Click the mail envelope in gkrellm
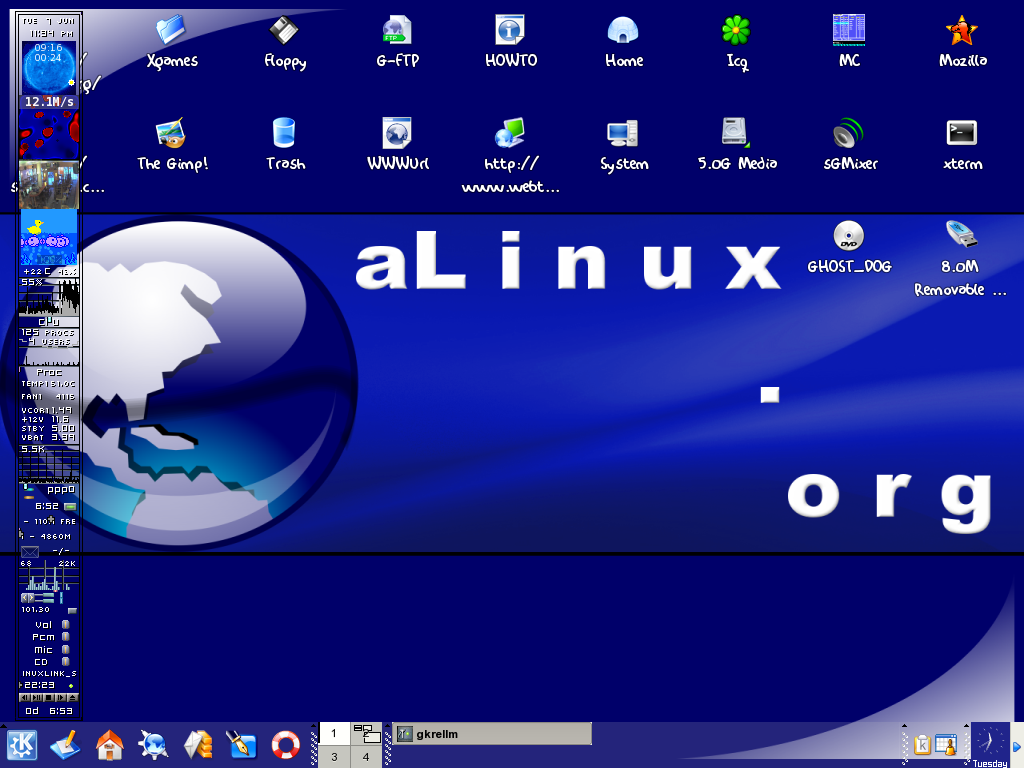 (29, 552)
